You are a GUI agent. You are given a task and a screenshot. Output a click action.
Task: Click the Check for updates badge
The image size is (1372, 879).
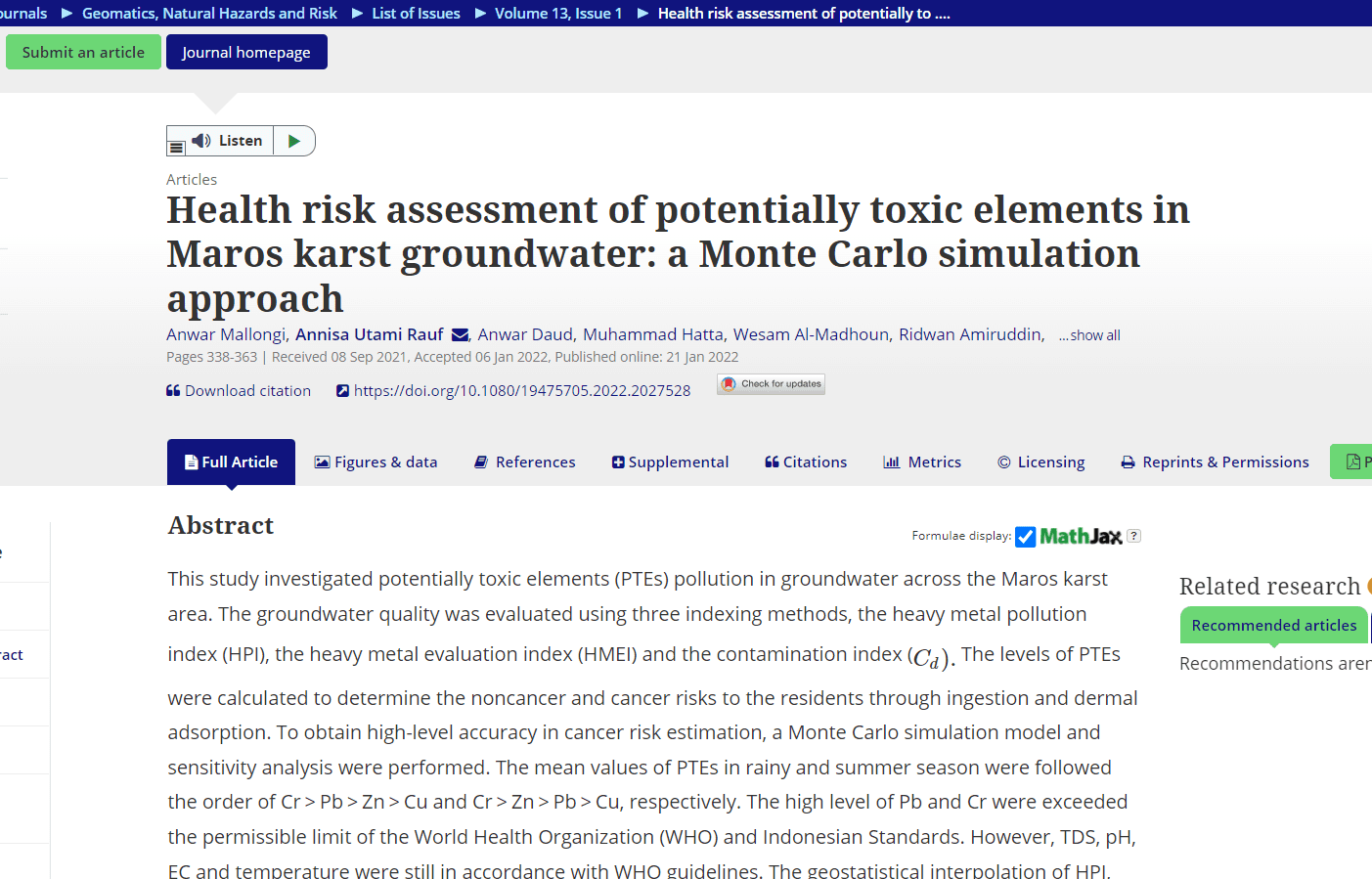click(771, 384)
